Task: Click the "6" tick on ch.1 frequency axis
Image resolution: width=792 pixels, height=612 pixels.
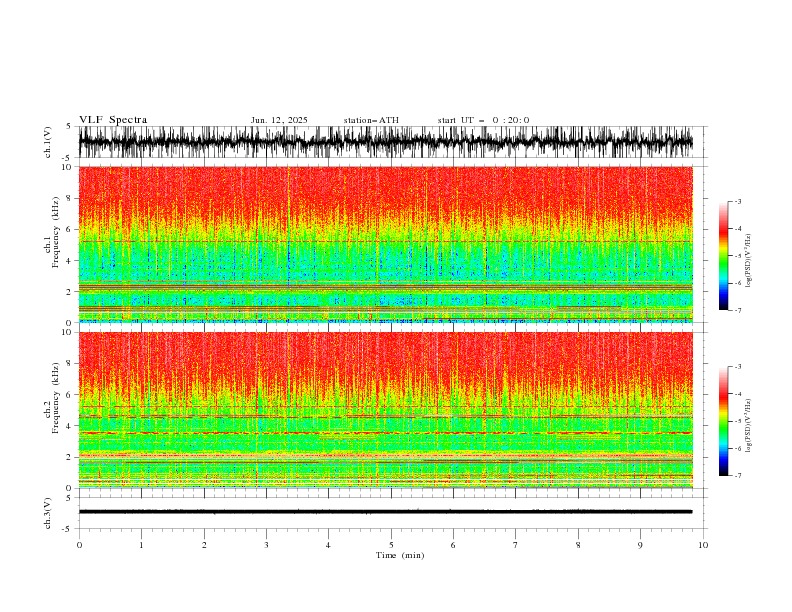Action: [71, 229]
